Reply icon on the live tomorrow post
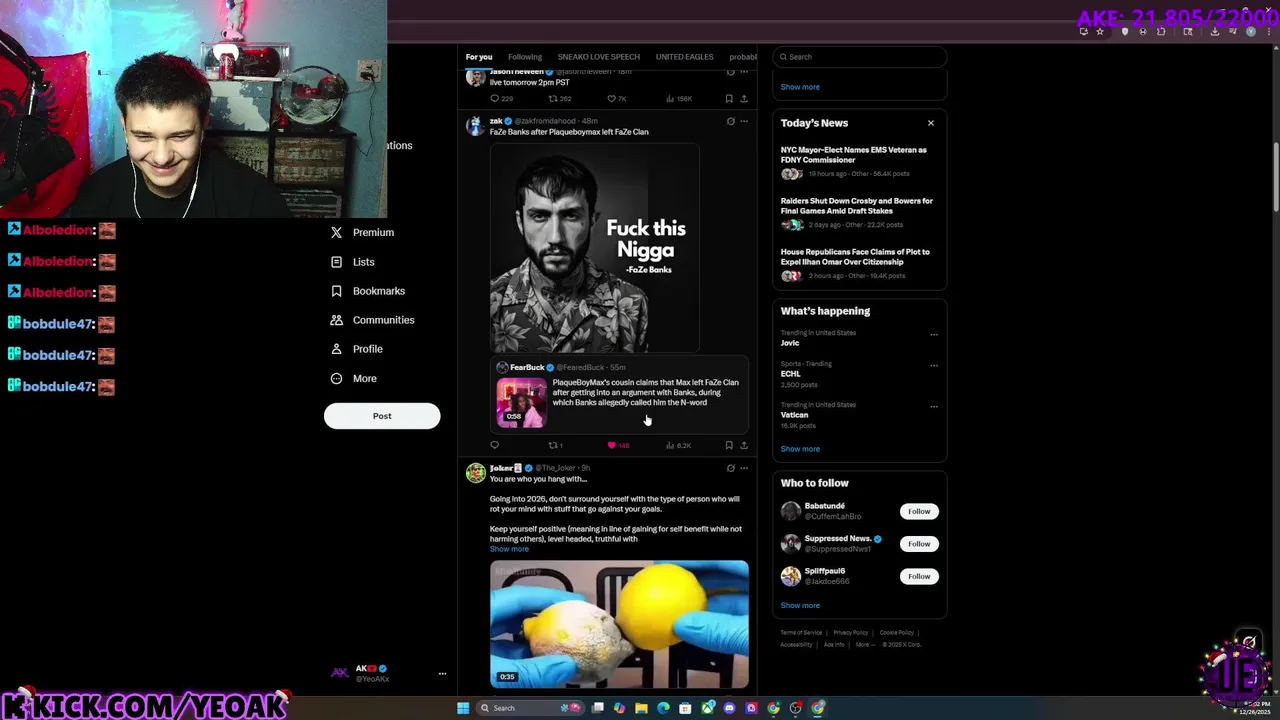The image size is (1280, 720). click(501, 99)
